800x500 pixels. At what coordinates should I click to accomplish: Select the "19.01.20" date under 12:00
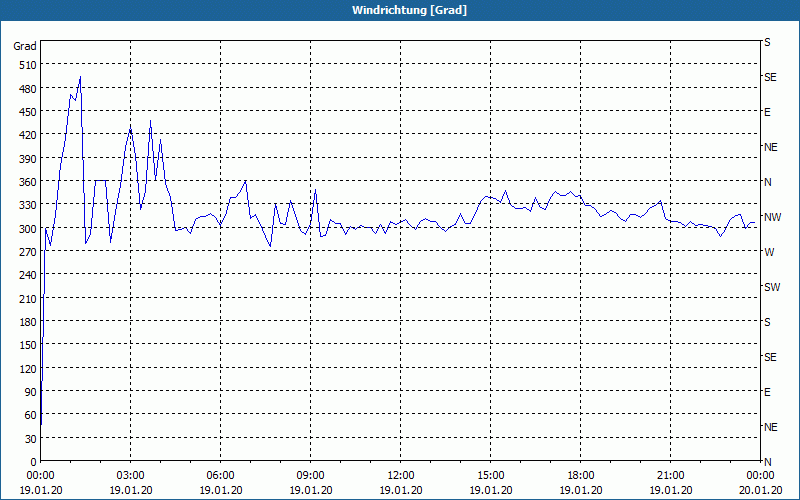click(x=401, y=490)
